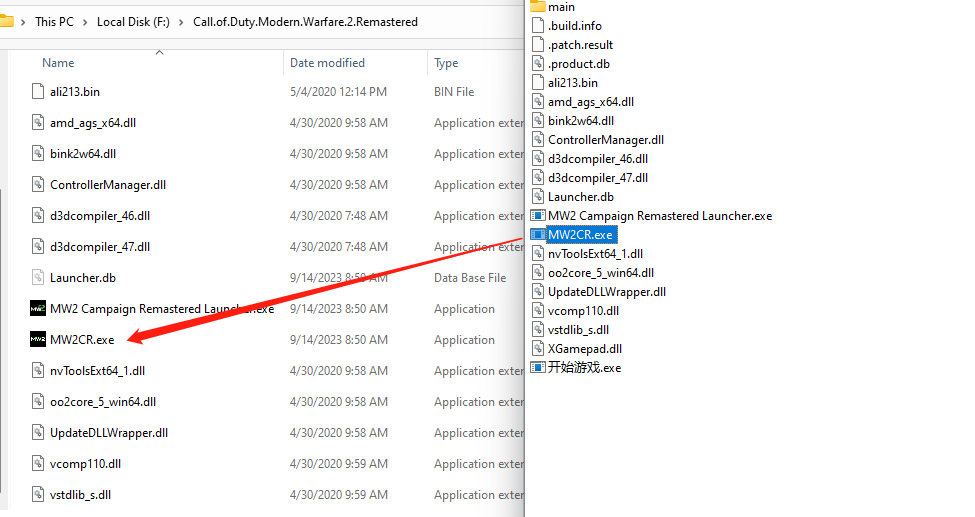
Task: Select ali213.bin file name in left list
Action: click(x=75, y=91)
